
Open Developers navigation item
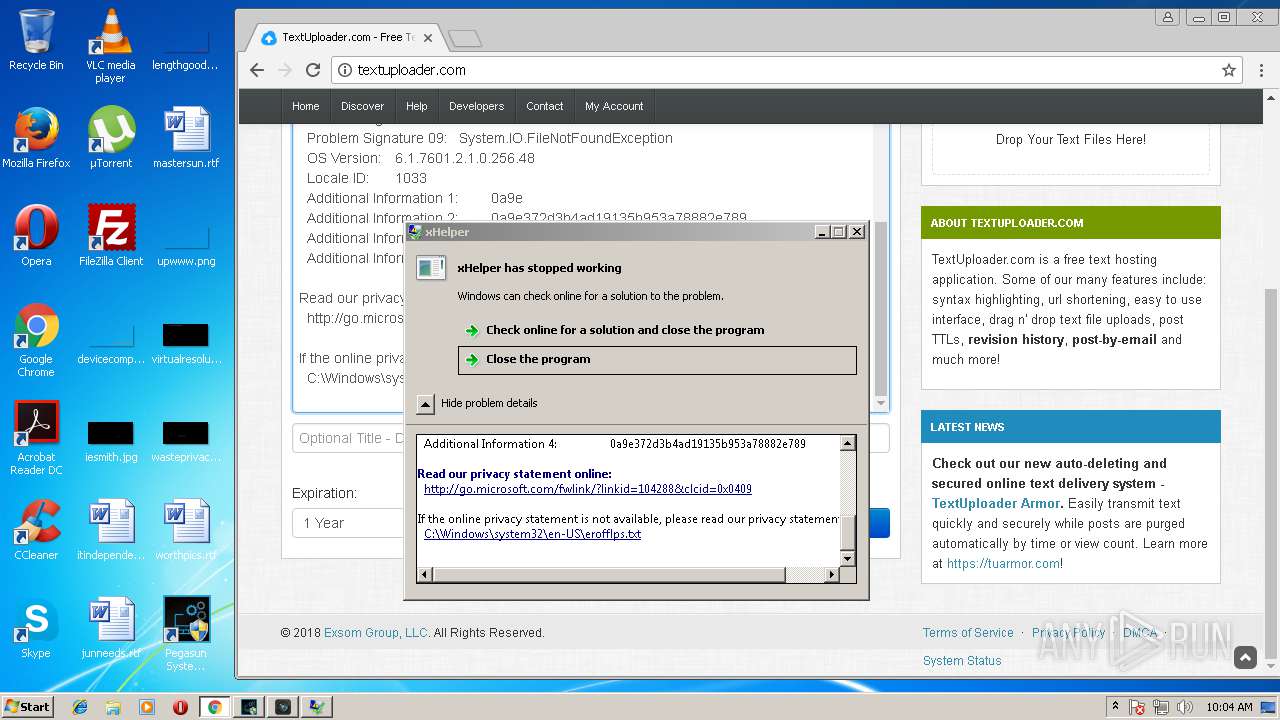pyautogui.click(x=476, y=106)
